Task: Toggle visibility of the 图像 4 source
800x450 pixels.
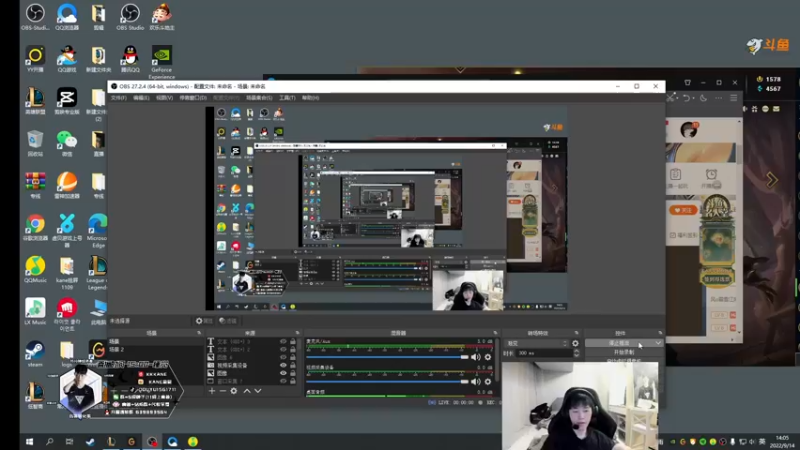Action: [x=283, y=358]
